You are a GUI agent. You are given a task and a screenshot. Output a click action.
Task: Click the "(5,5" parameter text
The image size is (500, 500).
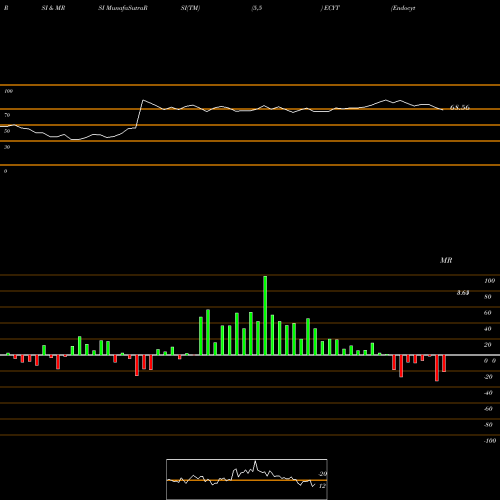pyautogui.click(x=257, y=8)
